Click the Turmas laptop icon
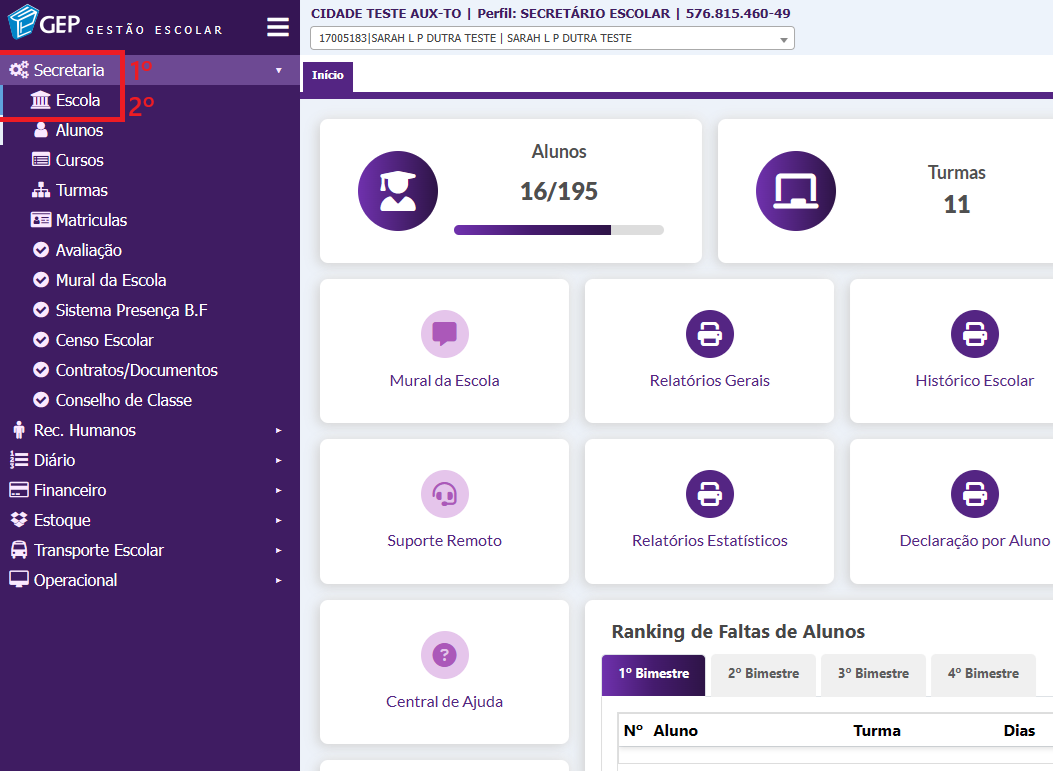This screenshot has height=771, width=1053. [x=796, y=191]
